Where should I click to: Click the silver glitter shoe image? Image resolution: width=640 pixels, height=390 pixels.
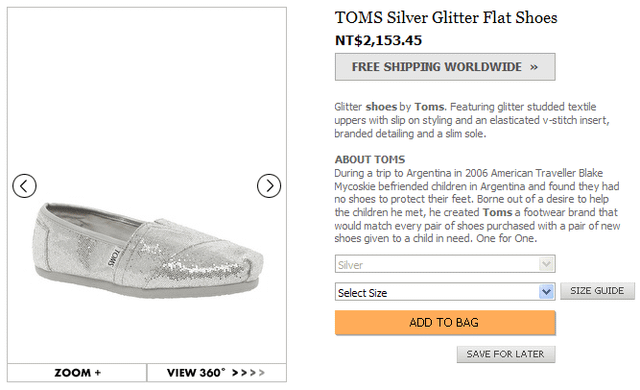pos(147,250)
